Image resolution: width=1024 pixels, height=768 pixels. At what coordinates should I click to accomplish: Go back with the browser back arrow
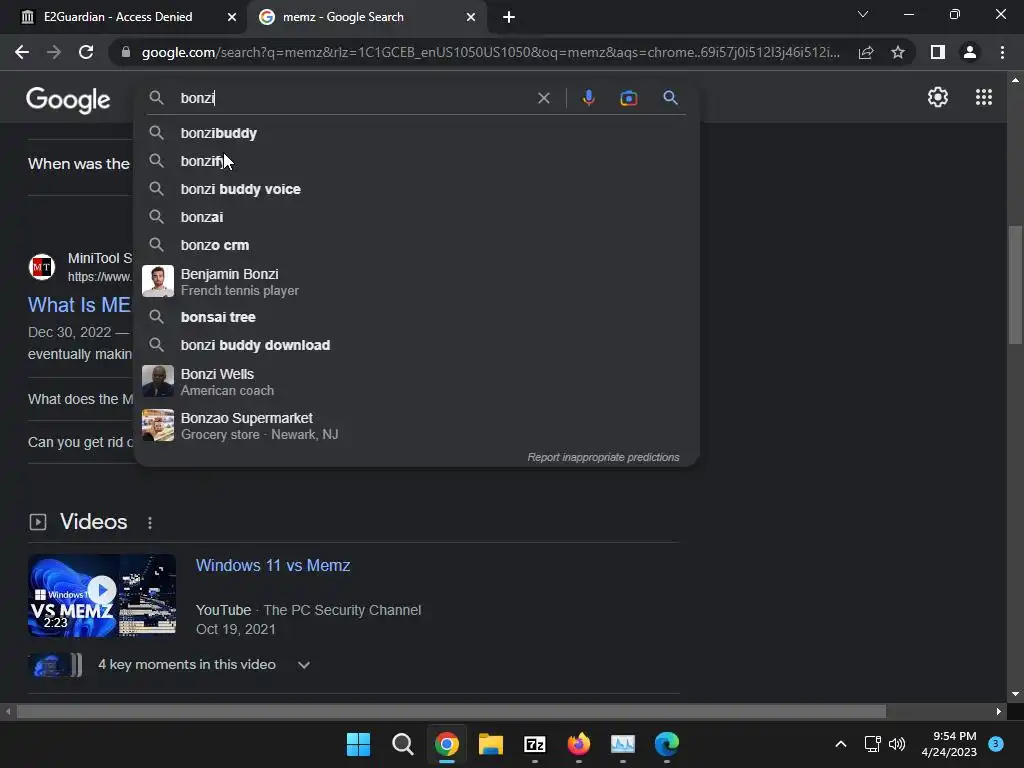click(22, 52)
